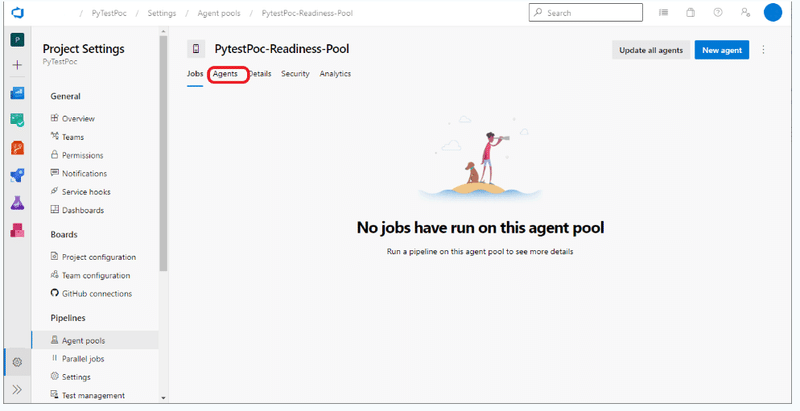Go to PyTestPoc breadcrumb link
Screen dimensions: 800x411
109,13
